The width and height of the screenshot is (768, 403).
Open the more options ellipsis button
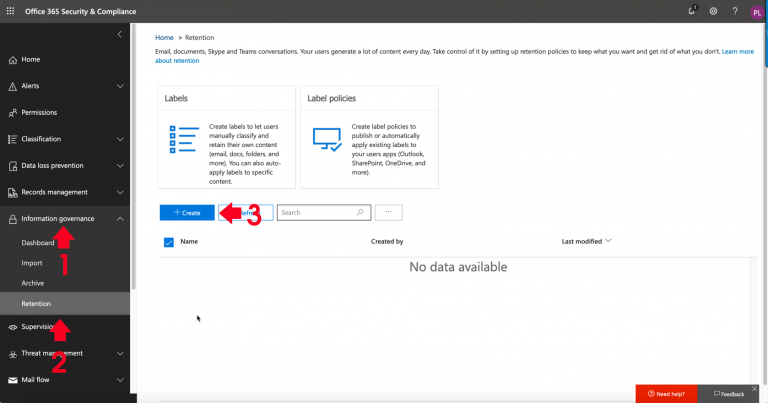click(388, 212)
